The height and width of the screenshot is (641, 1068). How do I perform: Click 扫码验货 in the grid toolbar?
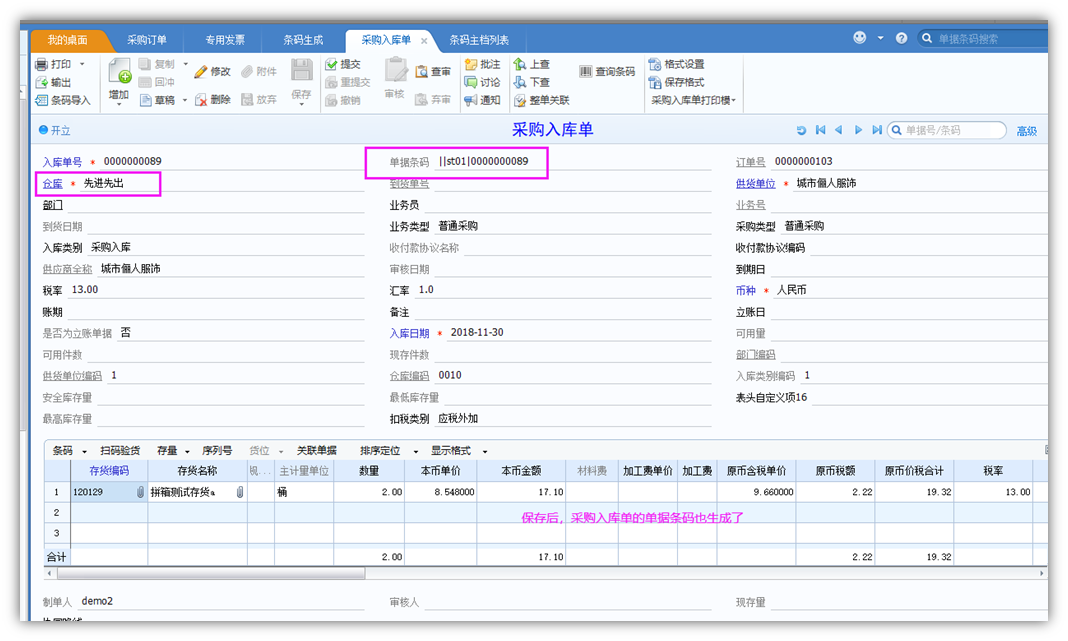coord(120,451)
